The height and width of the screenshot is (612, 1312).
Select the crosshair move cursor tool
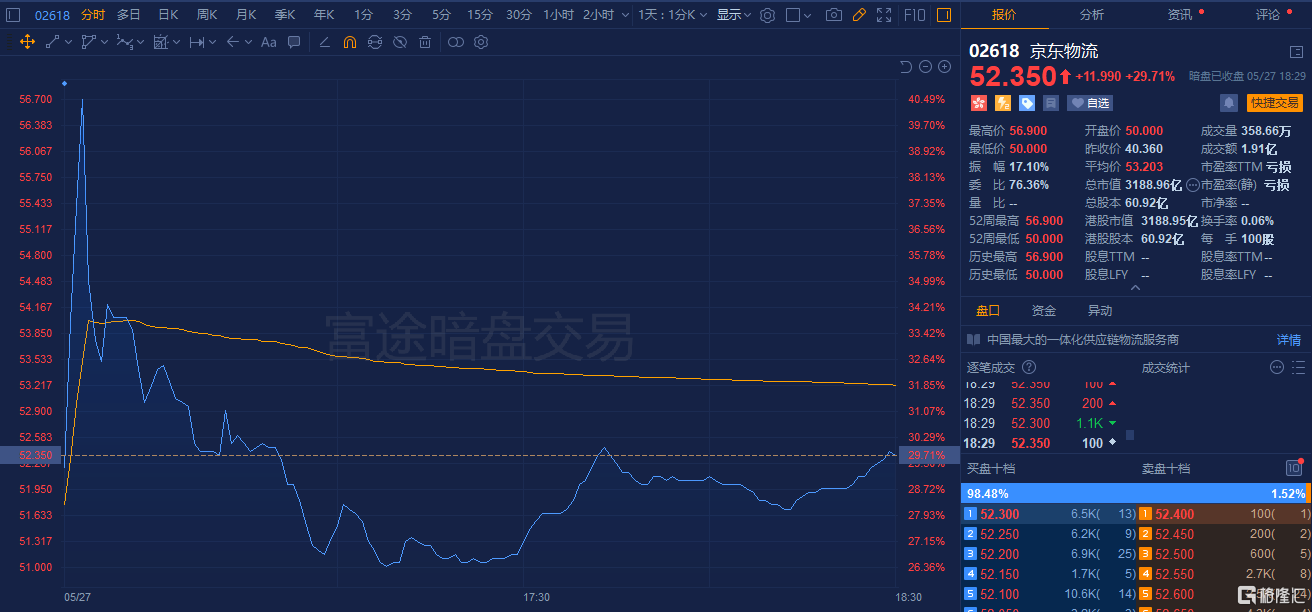pos(27,42)
